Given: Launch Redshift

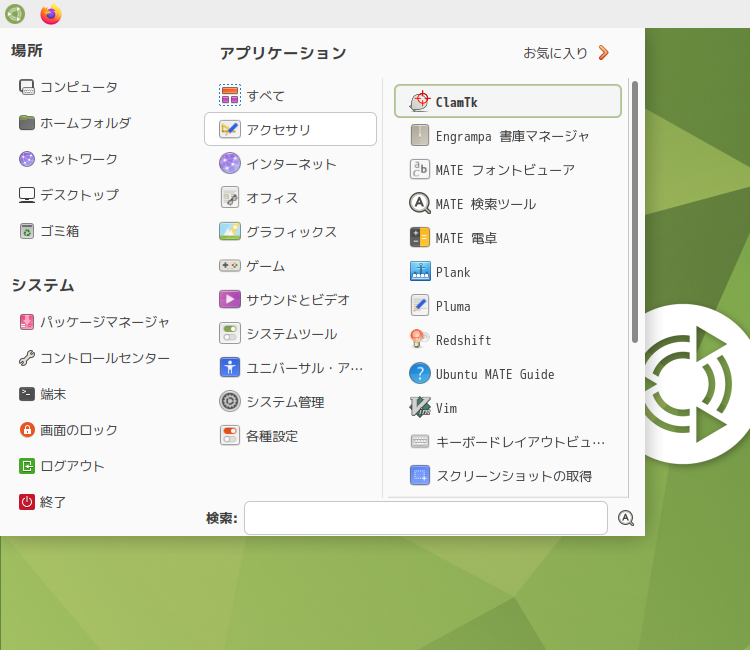Looking at the screenshot, I should click(508, 340).
